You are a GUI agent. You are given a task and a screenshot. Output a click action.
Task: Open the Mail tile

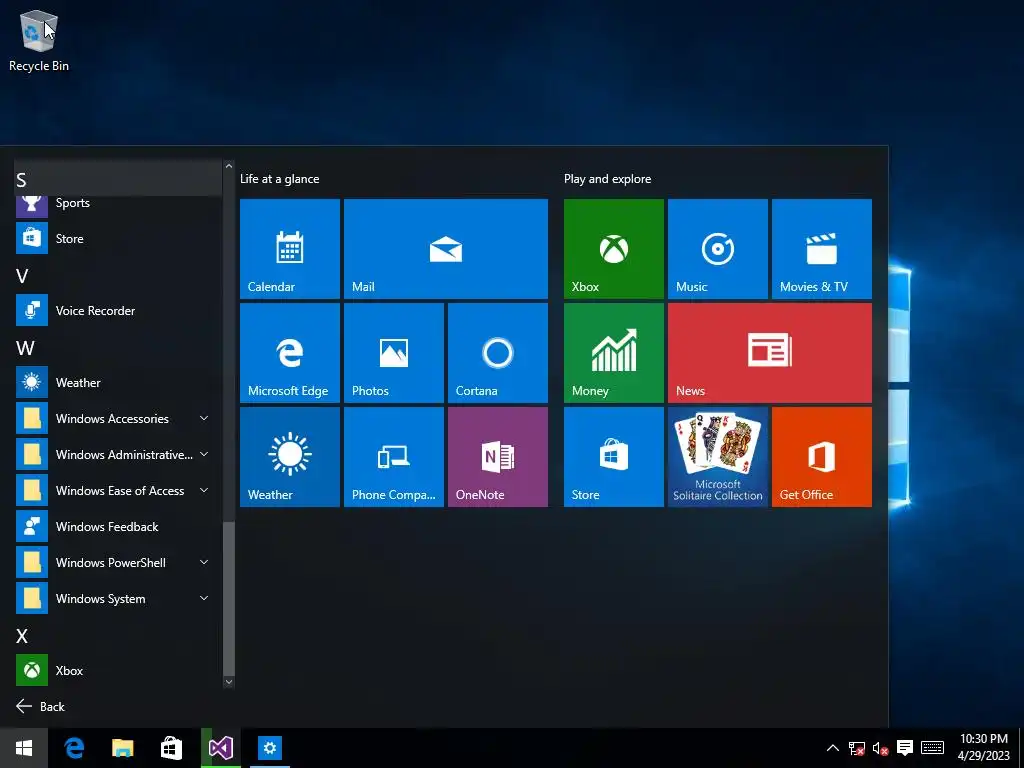click(446, 249)
